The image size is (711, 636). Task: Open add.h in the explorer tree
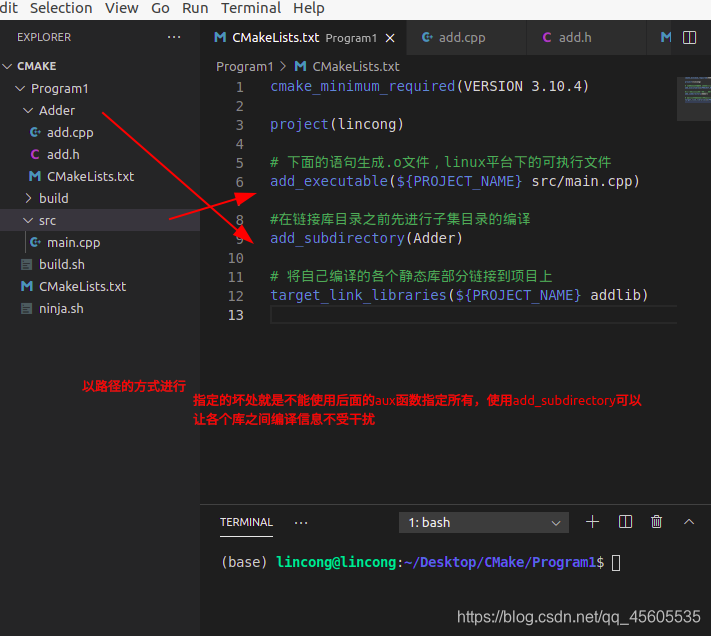click(63, 155)
